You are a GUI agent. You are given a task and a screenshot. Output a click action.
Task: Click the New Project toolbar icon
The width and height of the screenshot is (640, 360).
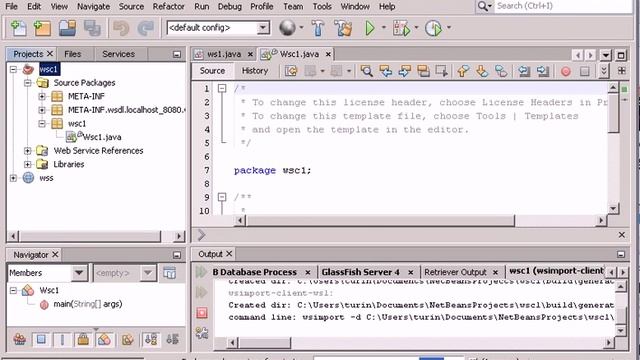pyautogui.click(x=42, y=28)
